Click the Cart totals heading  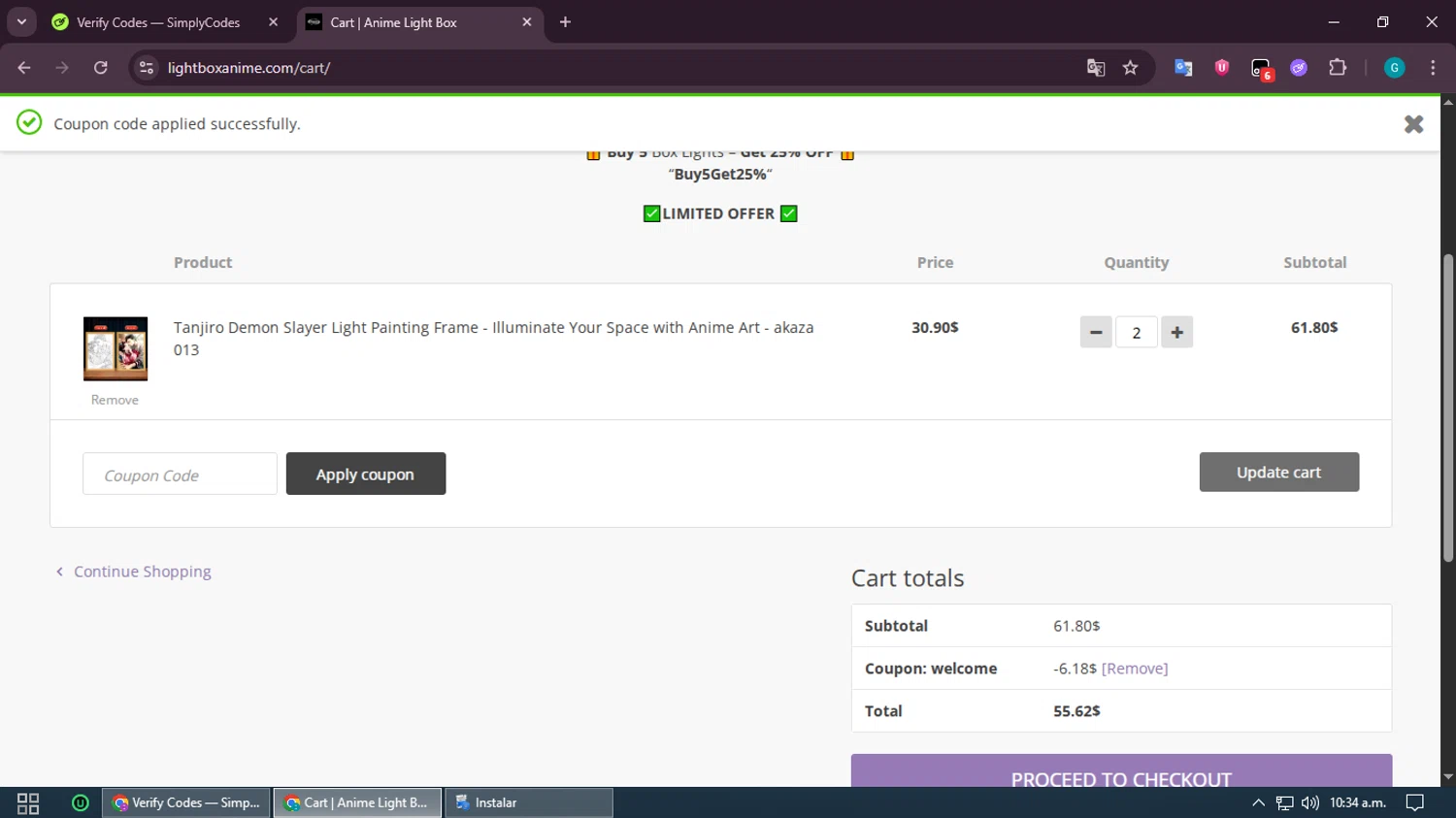[908, 578]
